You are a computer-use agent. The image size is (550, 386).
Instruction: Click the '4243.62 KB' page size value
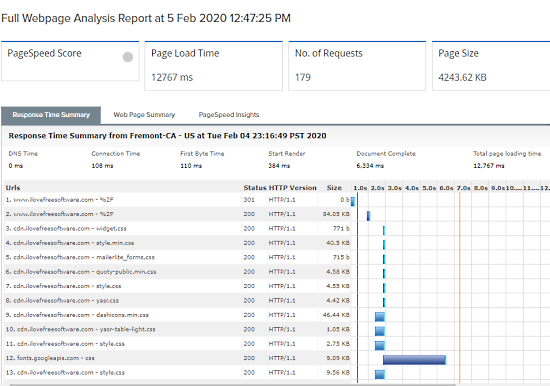(462, 77)
